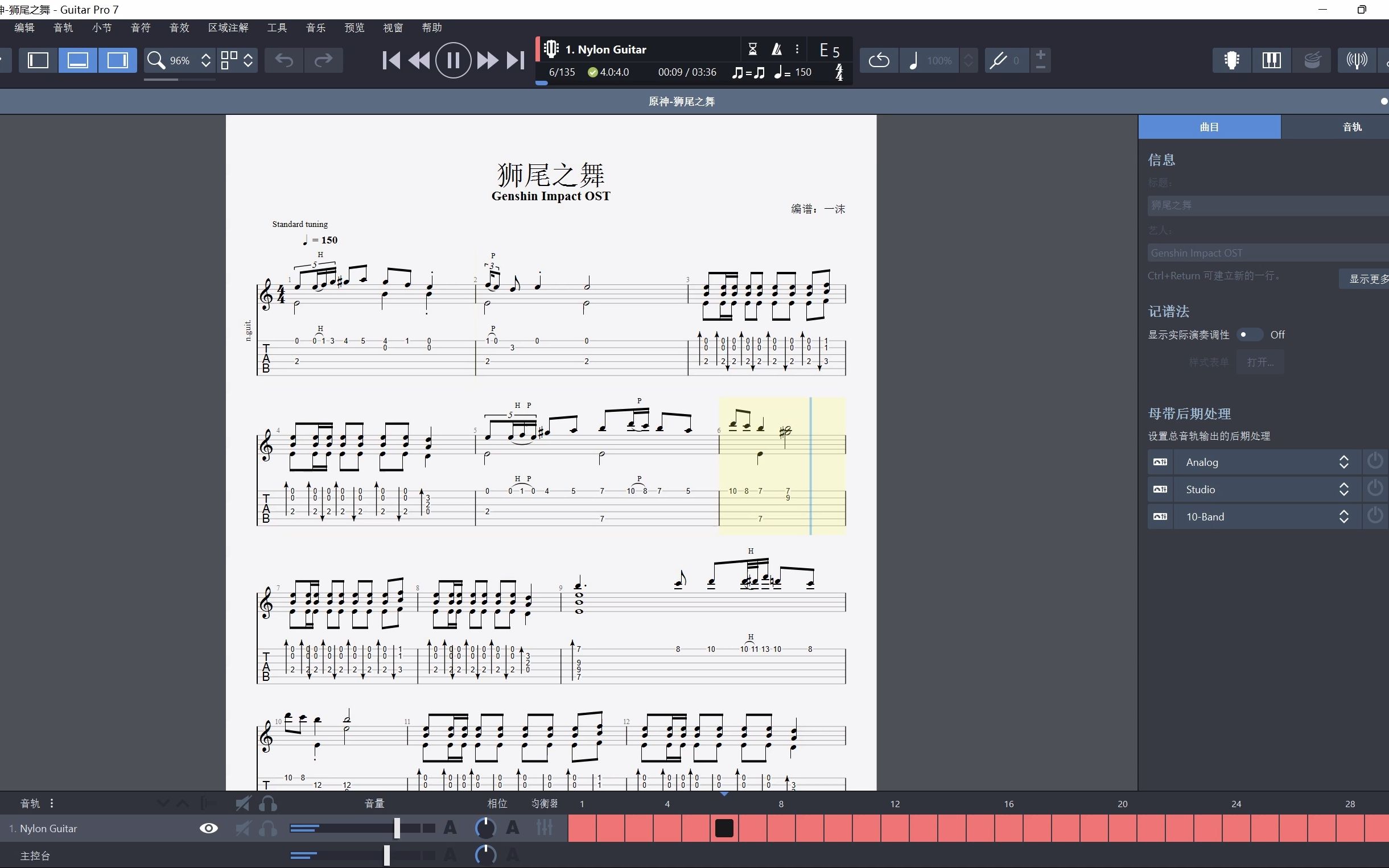This screenshot has width=1389, height=868.
Task: Open the 编辑 menu
Action: click(24, 27)
